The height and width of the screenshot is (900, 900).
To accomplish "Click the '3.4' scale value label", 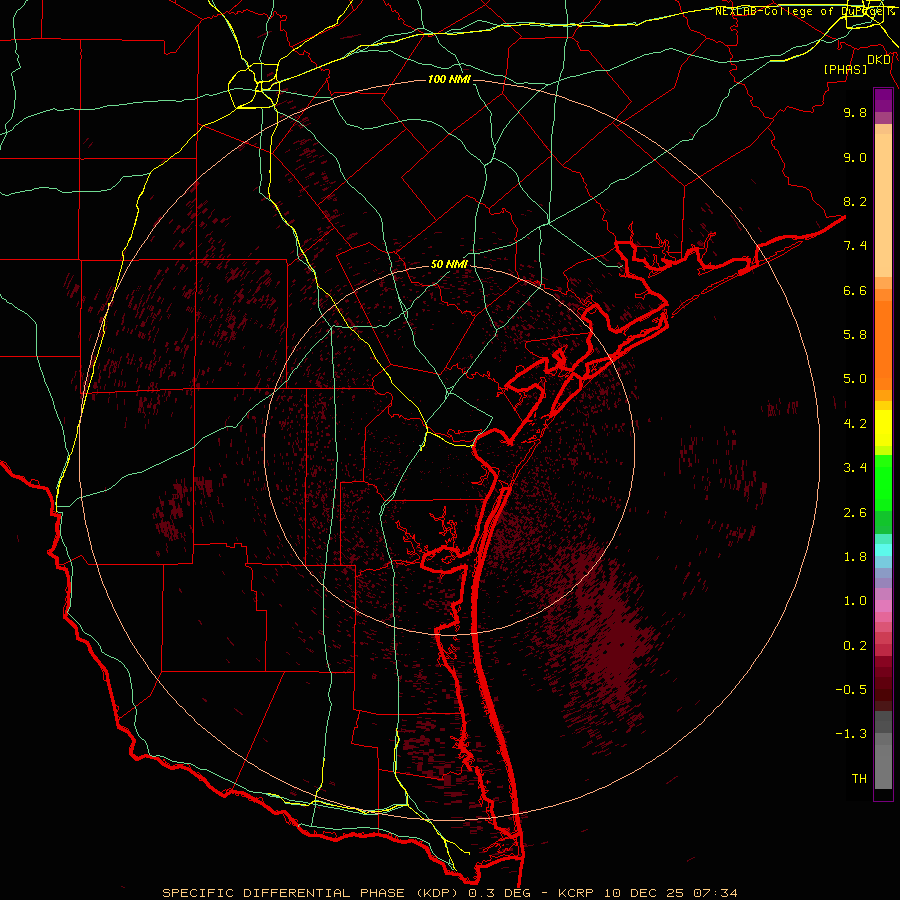I will (855, 468).
